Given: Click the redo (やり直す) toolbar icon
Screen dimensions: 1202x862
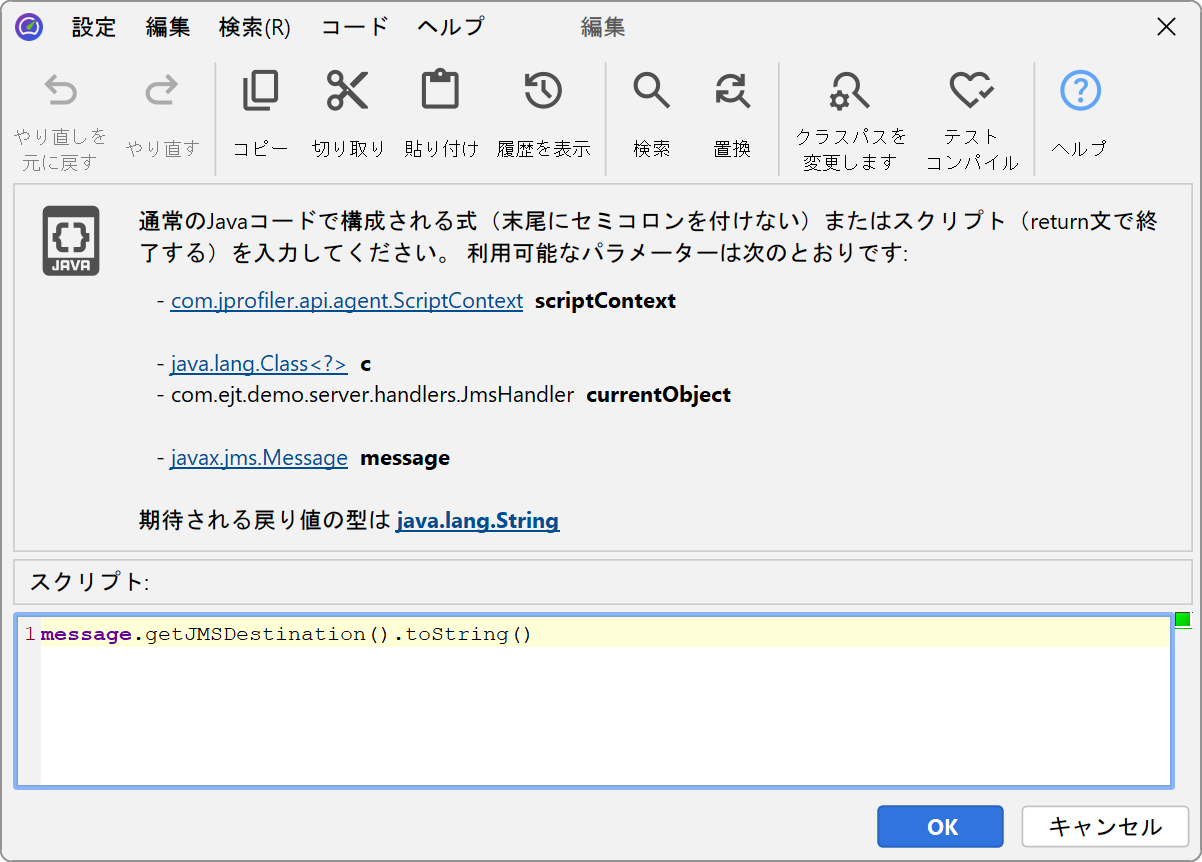Looking at the screenshot, I should point(162,93).
